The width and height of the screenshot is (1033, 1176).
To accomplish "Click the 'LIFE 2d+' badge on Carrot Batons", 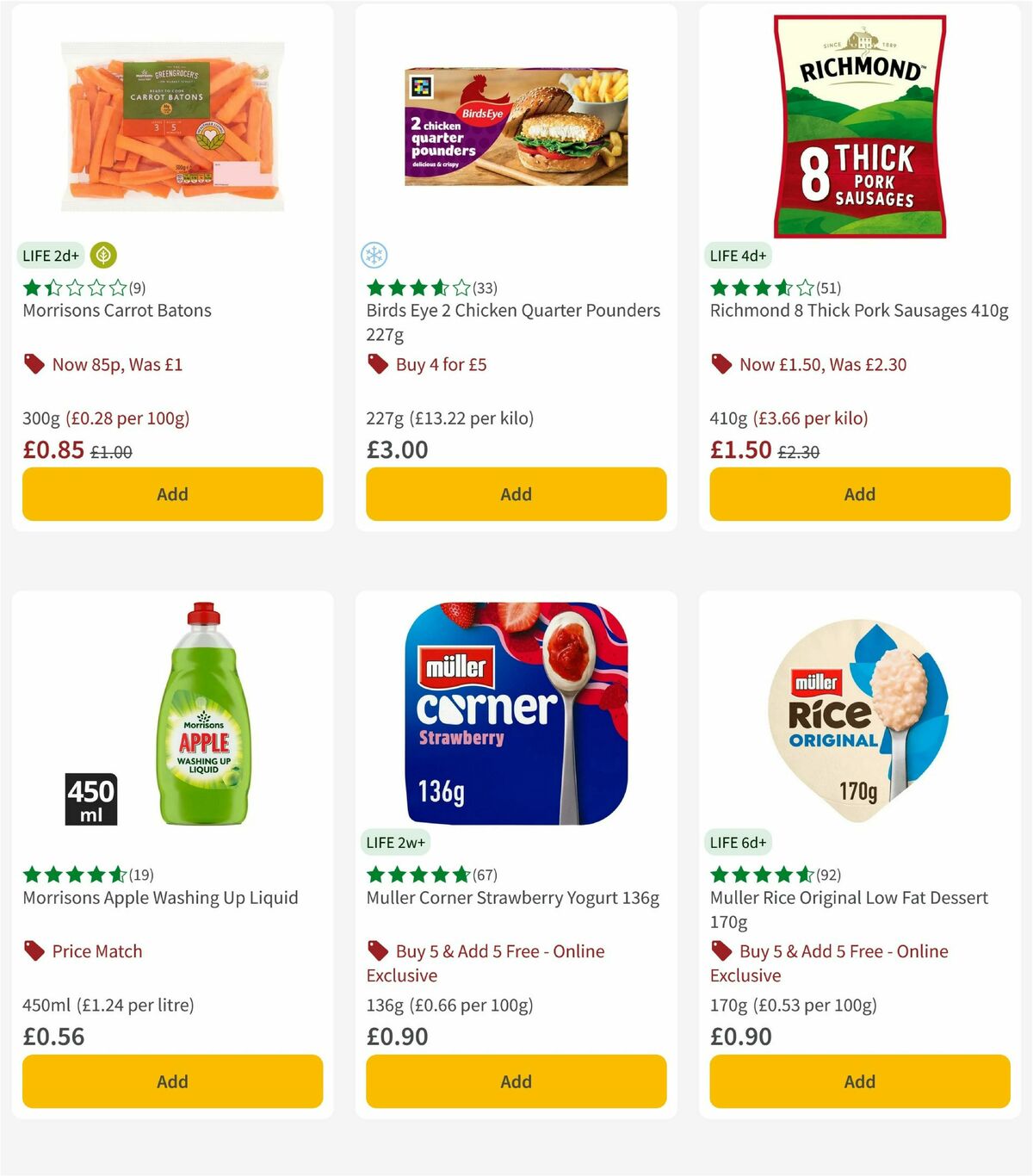I will tap(50, 256).
